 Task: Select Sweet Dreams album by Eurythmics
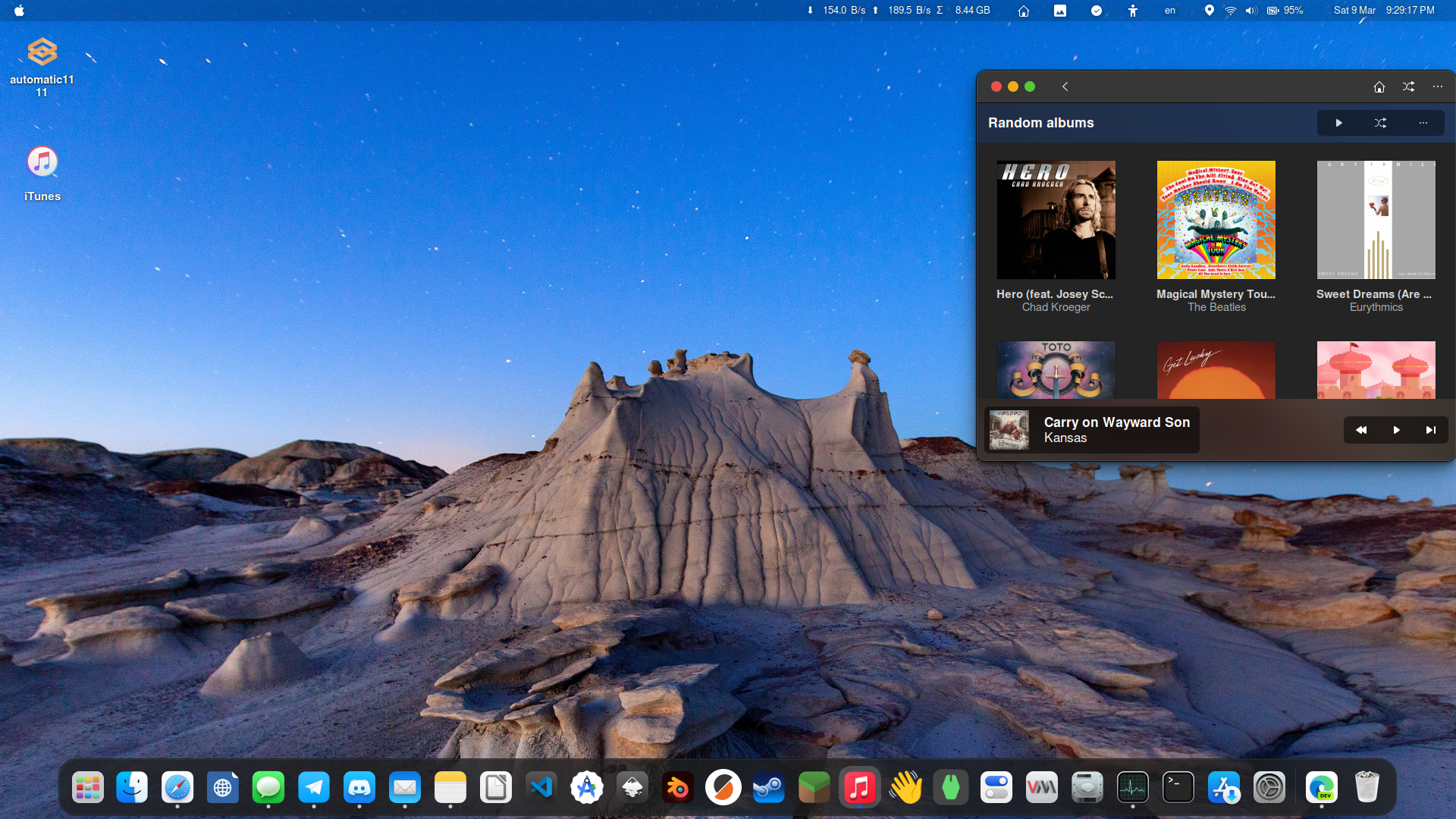(1376, 220)
